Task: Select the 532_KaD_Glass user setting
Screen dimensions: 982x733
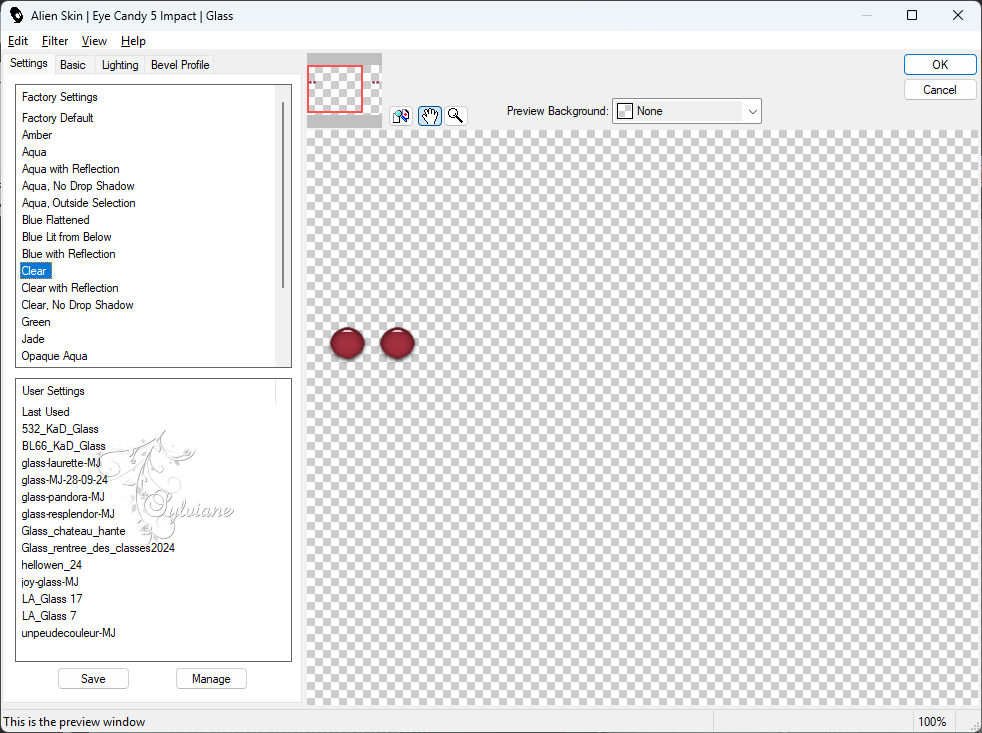Action: pos(59,429)
